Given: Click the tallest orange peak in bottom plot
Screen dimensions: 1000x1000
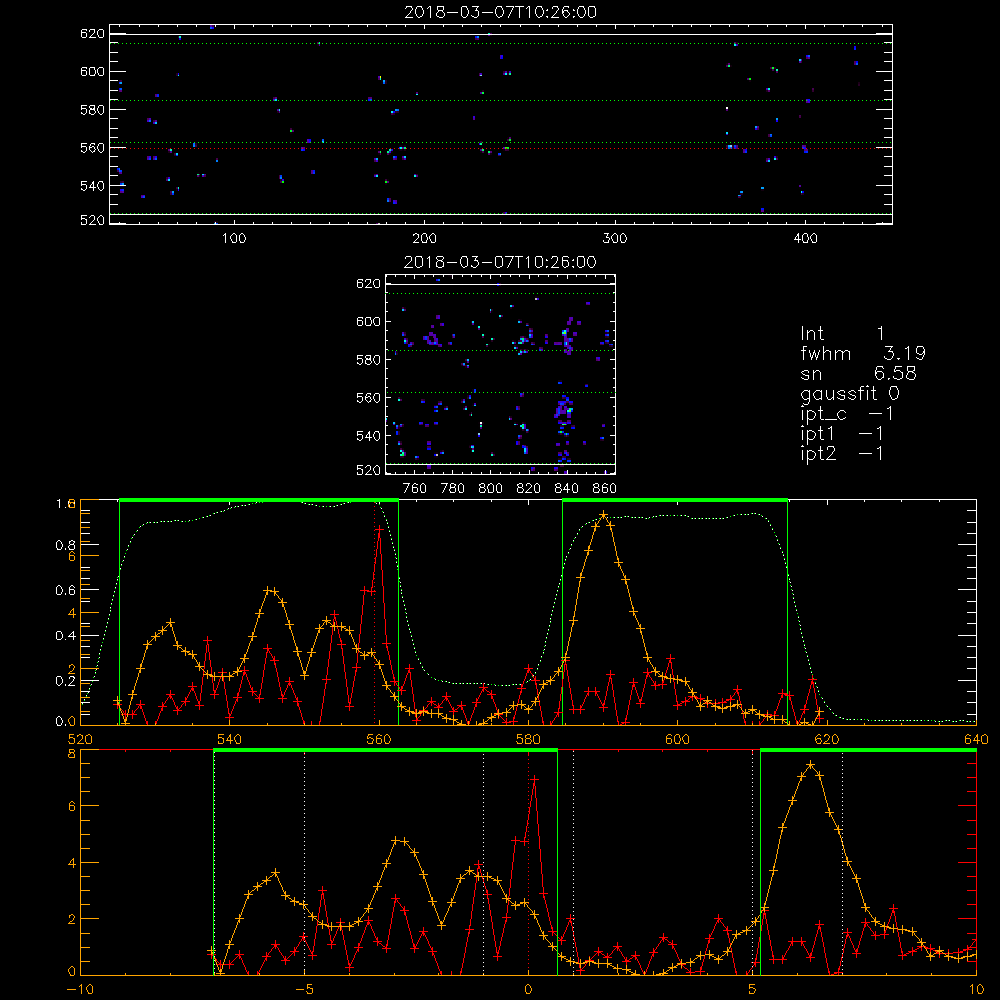Looking at the screenshot, I should pyautogui.click(x=810, y=764).
